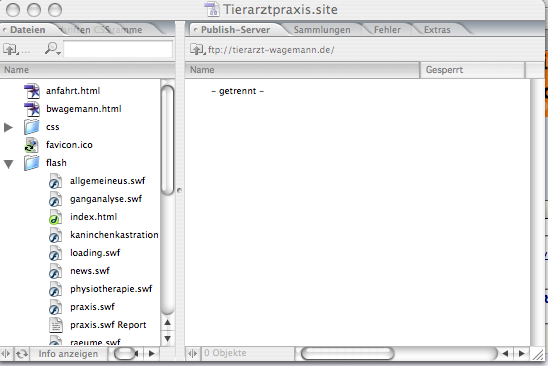Click the green index.html file icon

[55, 217]
